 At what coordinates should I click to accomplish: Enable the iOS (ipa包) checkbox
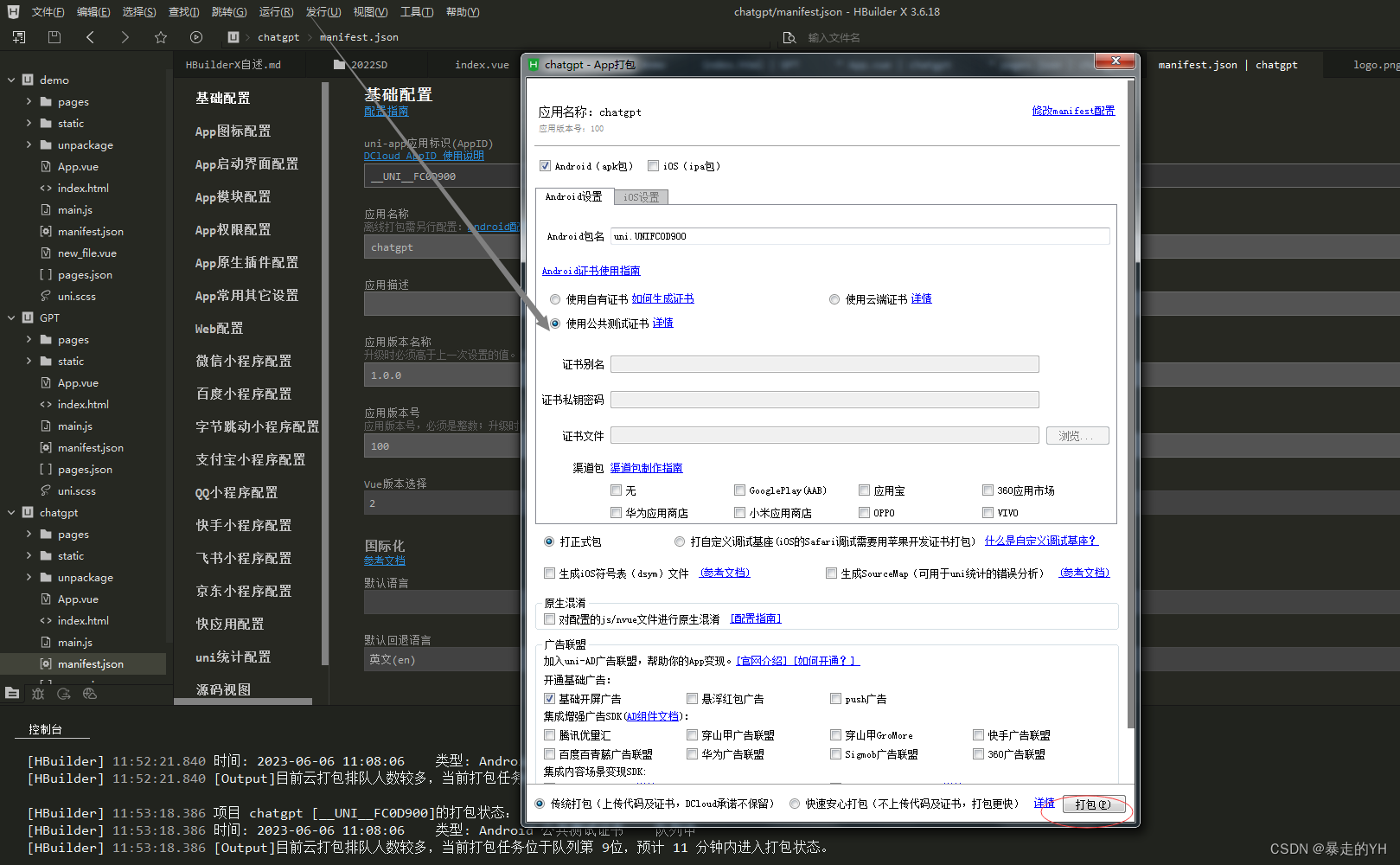tap(654, 165)
